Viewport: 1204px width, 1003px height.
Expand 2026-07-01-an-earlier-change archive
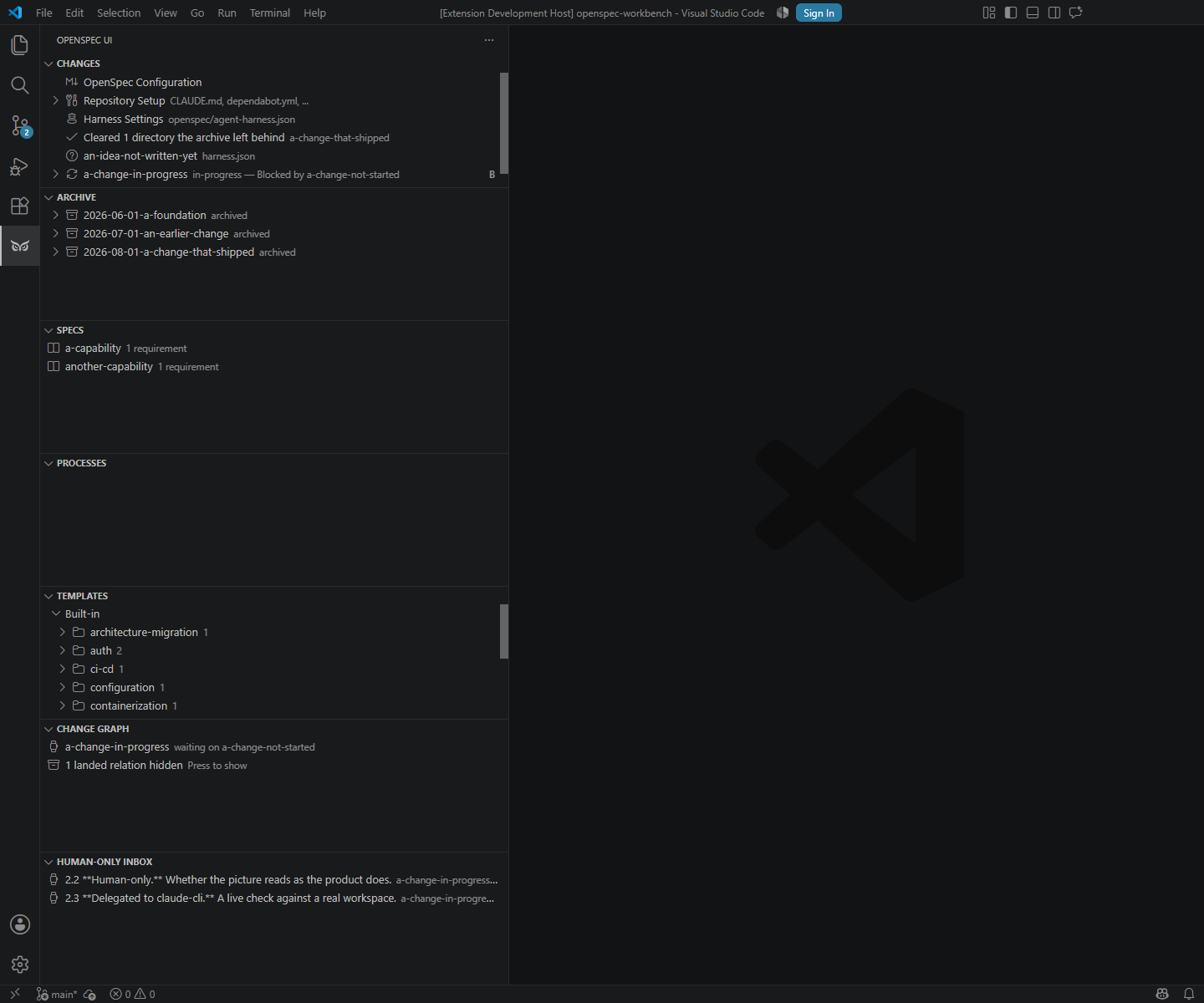click(56, 234)
